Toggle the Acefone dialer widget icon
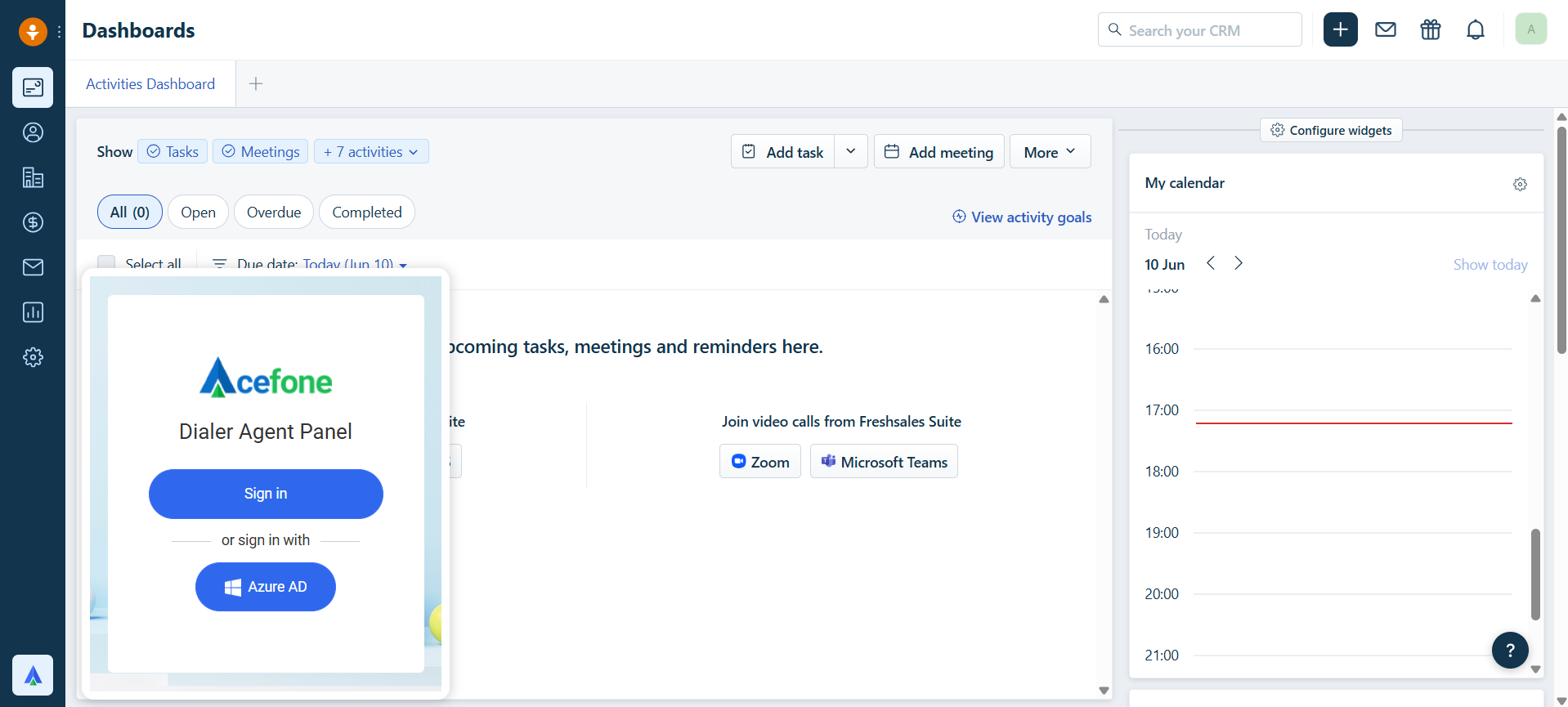This screenshot has height=707, width=1568. click(x=33, y=675)
